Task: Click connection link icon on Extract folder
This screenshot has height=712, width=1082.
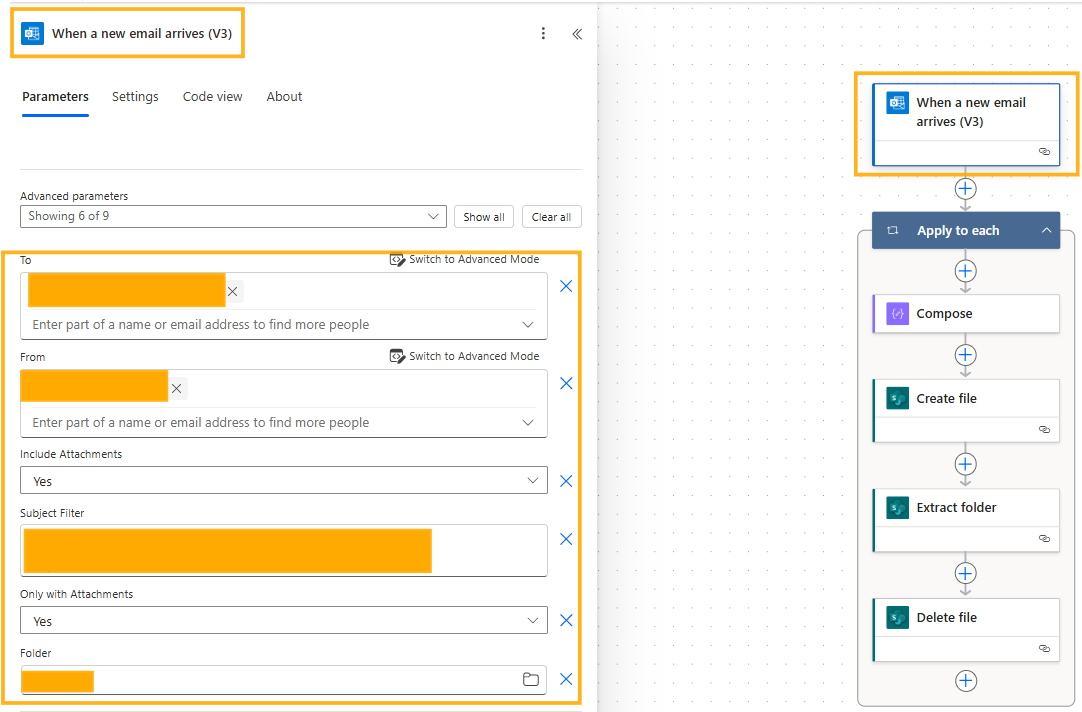Action: (x=1044, y=538)
